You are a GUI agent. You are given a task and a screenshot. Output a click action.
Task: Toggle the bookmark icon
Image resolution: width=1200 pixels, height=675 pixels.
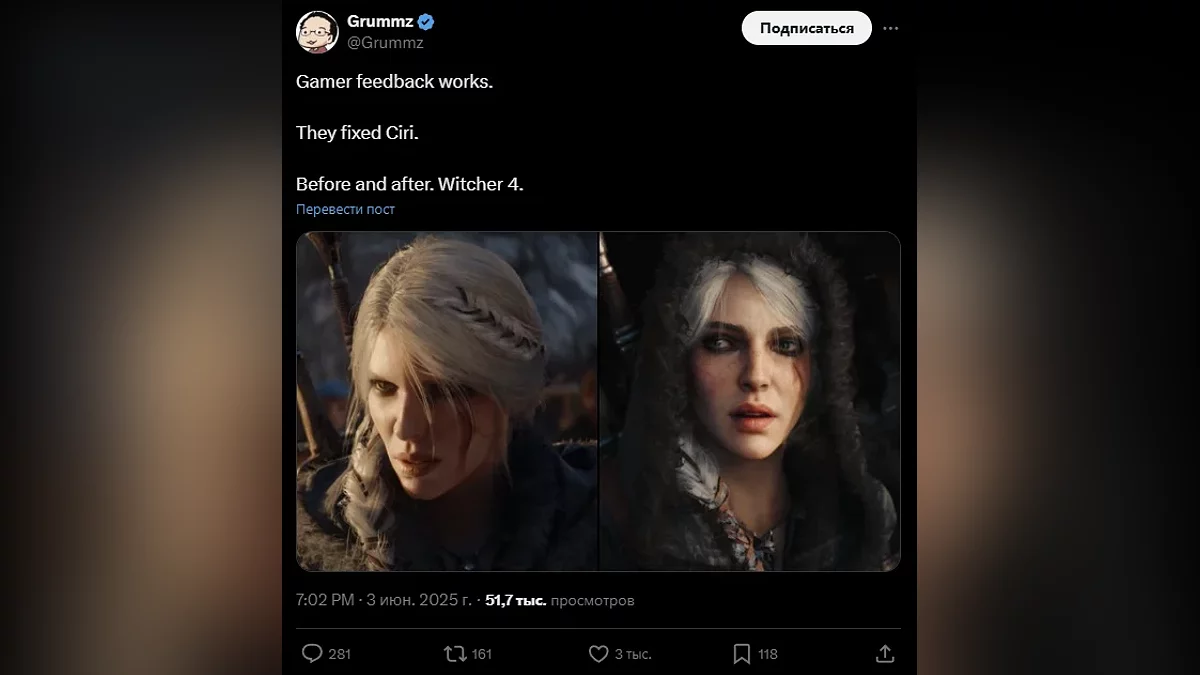742,654
